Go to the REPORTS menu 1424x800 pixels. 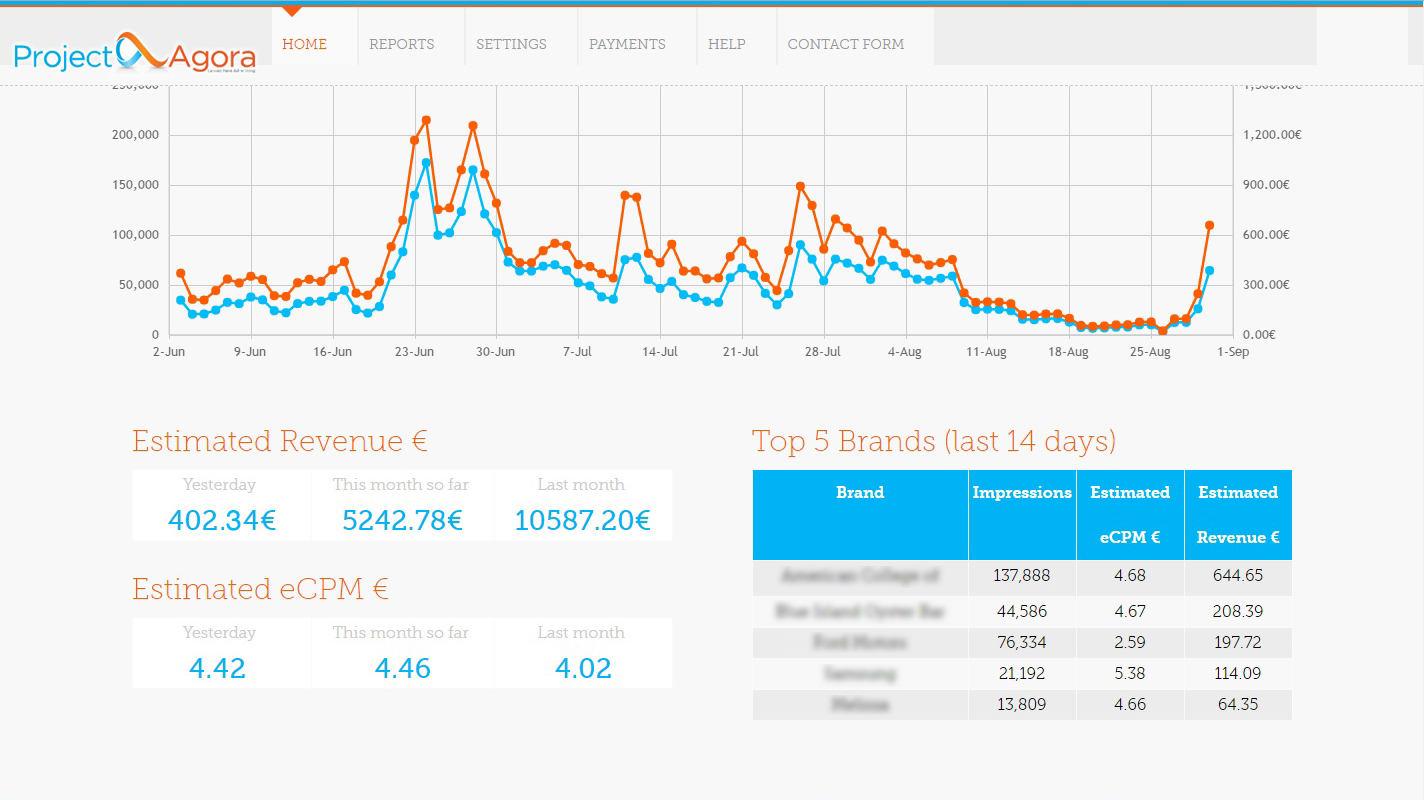tap(401, 44)
